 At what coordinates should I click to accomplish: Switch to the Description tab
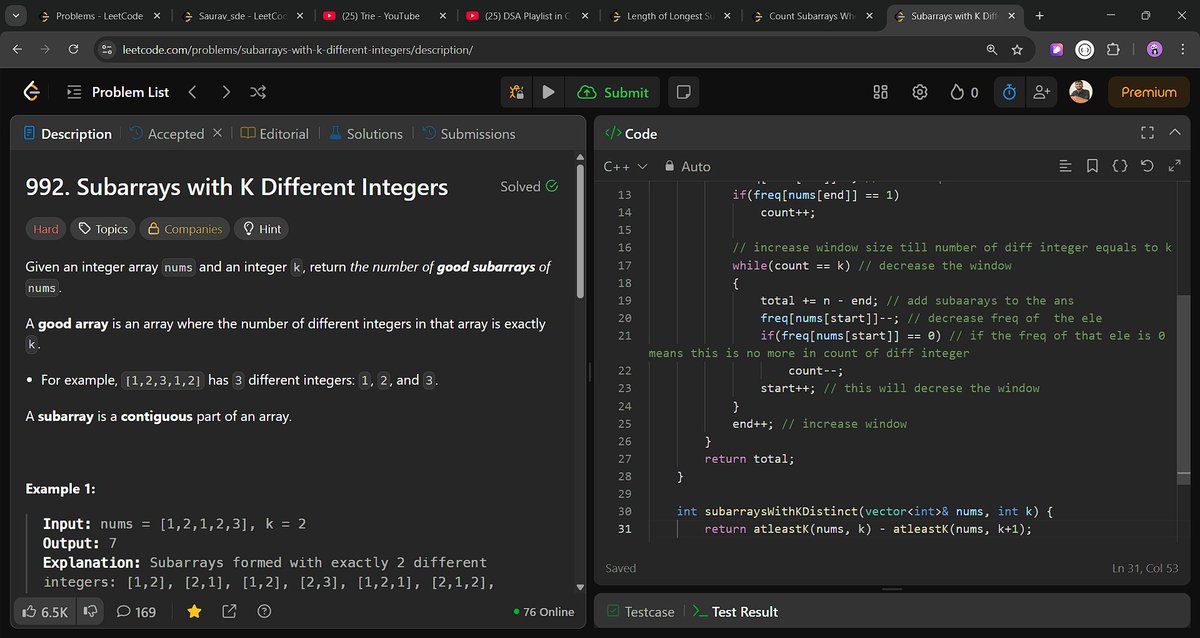click(67, 134)
